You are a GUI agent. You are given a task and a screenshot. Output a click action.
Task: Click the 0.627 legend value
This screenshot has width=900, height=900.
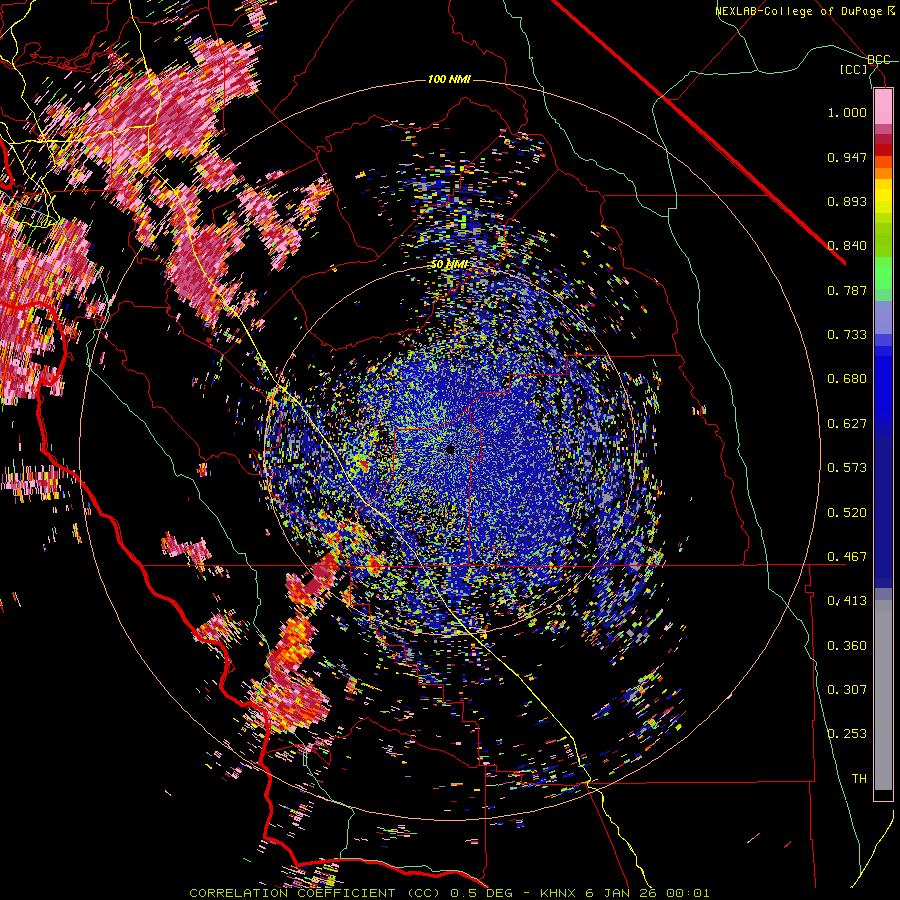click(847, 424)
